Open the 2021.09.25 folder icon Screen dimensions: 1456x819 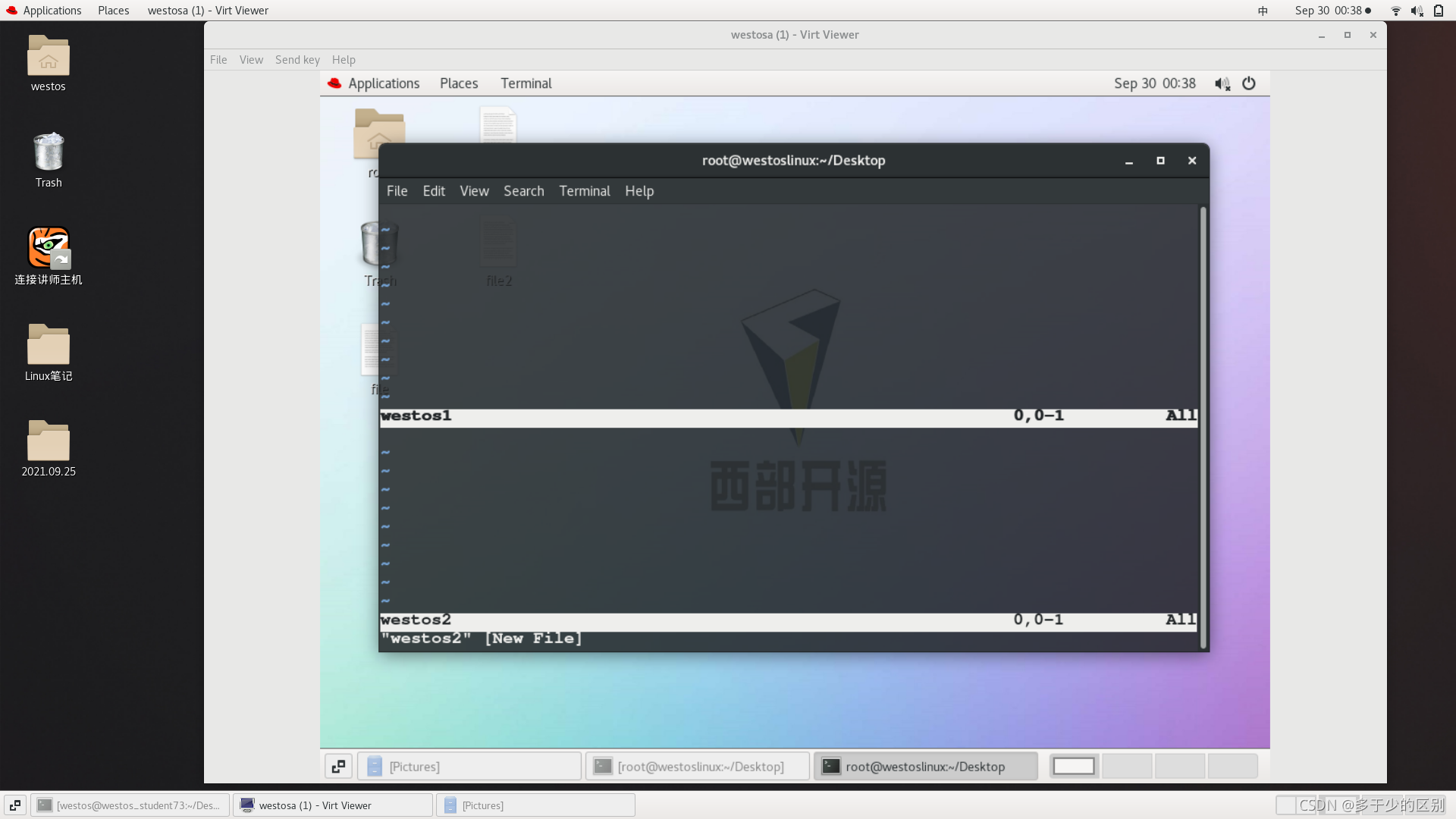pos(48,441)
